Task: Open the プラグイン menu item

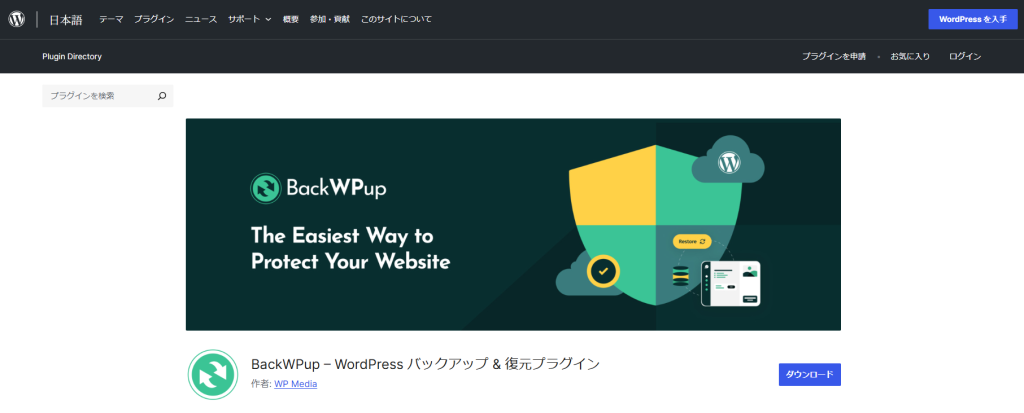Action: tap(154, 20)
